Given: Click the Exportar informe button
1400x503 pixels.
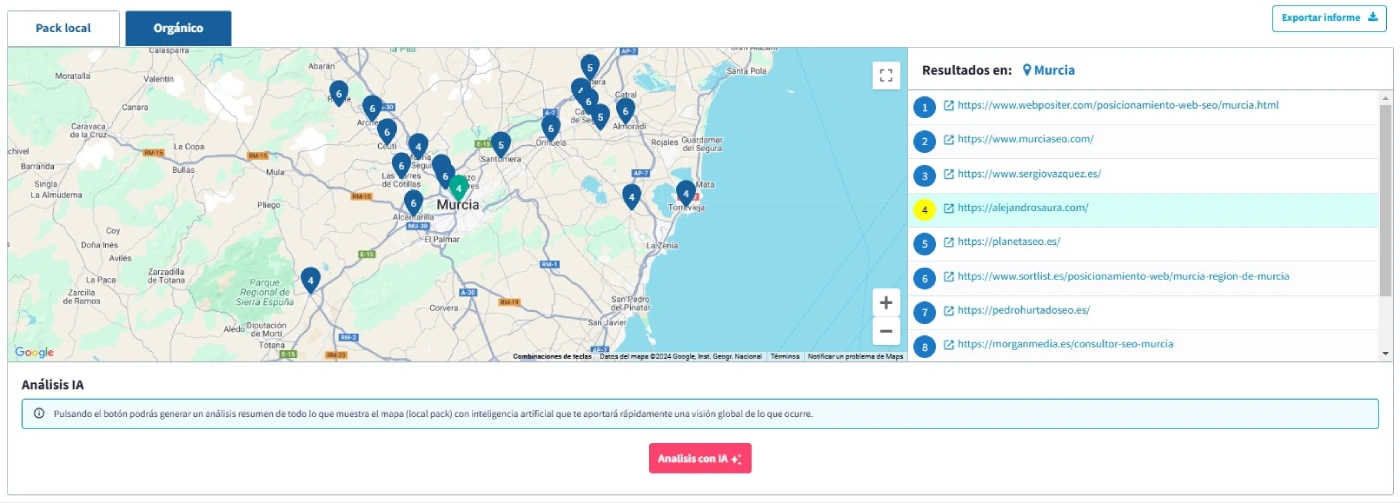Looking at the screenshot, I should pyautogui.click(x=1329, y=18).
